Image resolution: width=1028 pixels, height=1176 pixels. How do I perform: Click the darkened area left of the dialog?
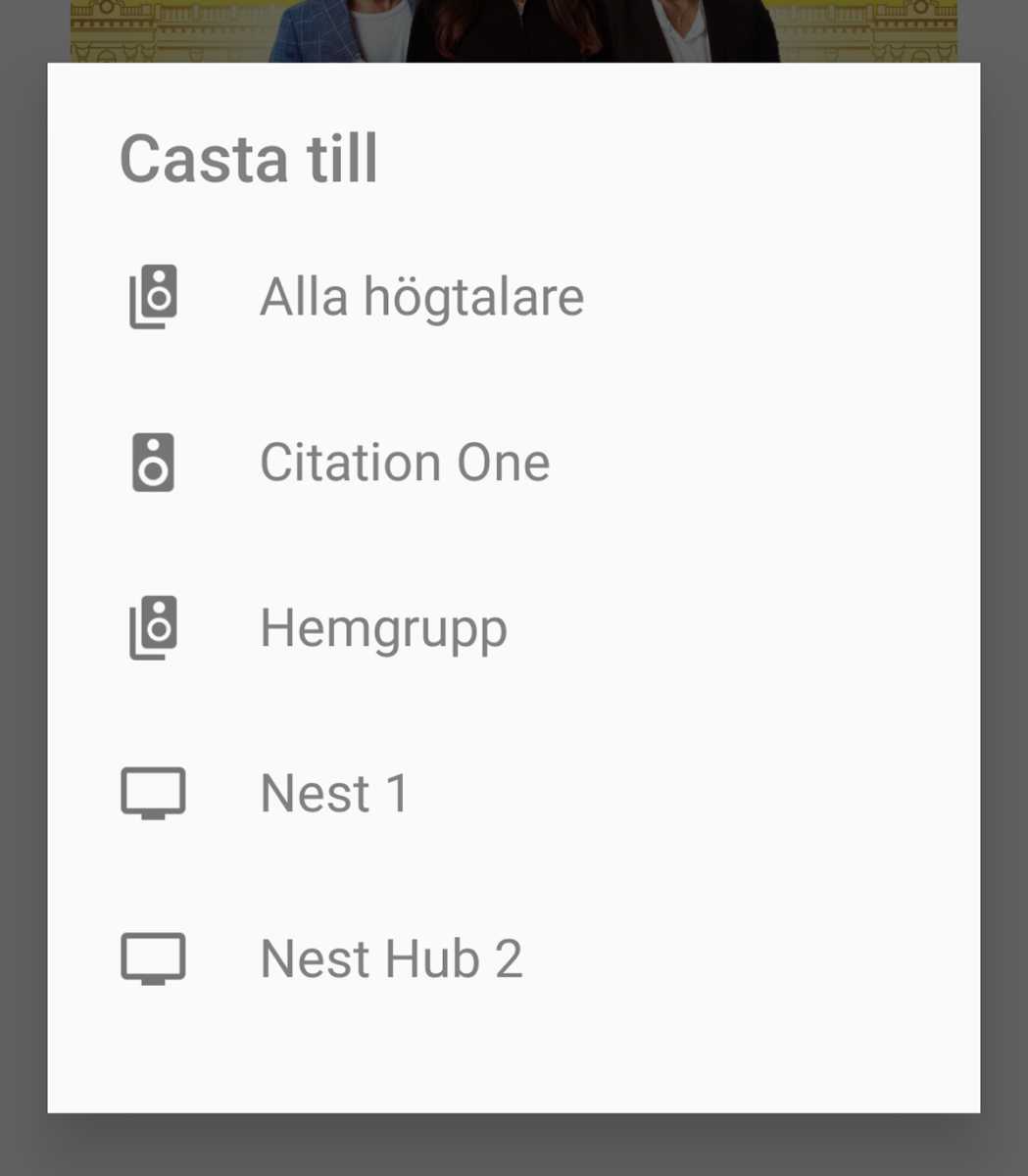pyautogui.click(x=23, y=588)
